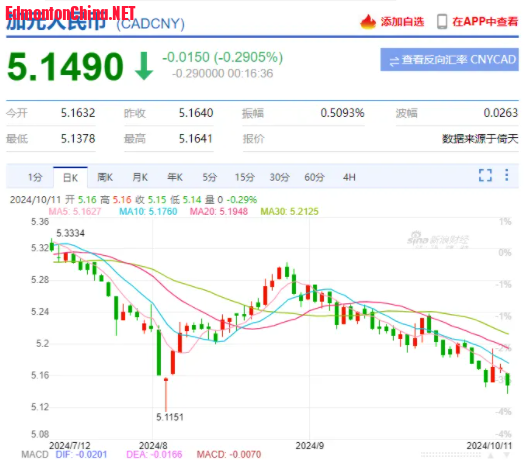Screen dimensions: 525x469
Task: Switch to the 5分 interval
Action: (210, 177)
